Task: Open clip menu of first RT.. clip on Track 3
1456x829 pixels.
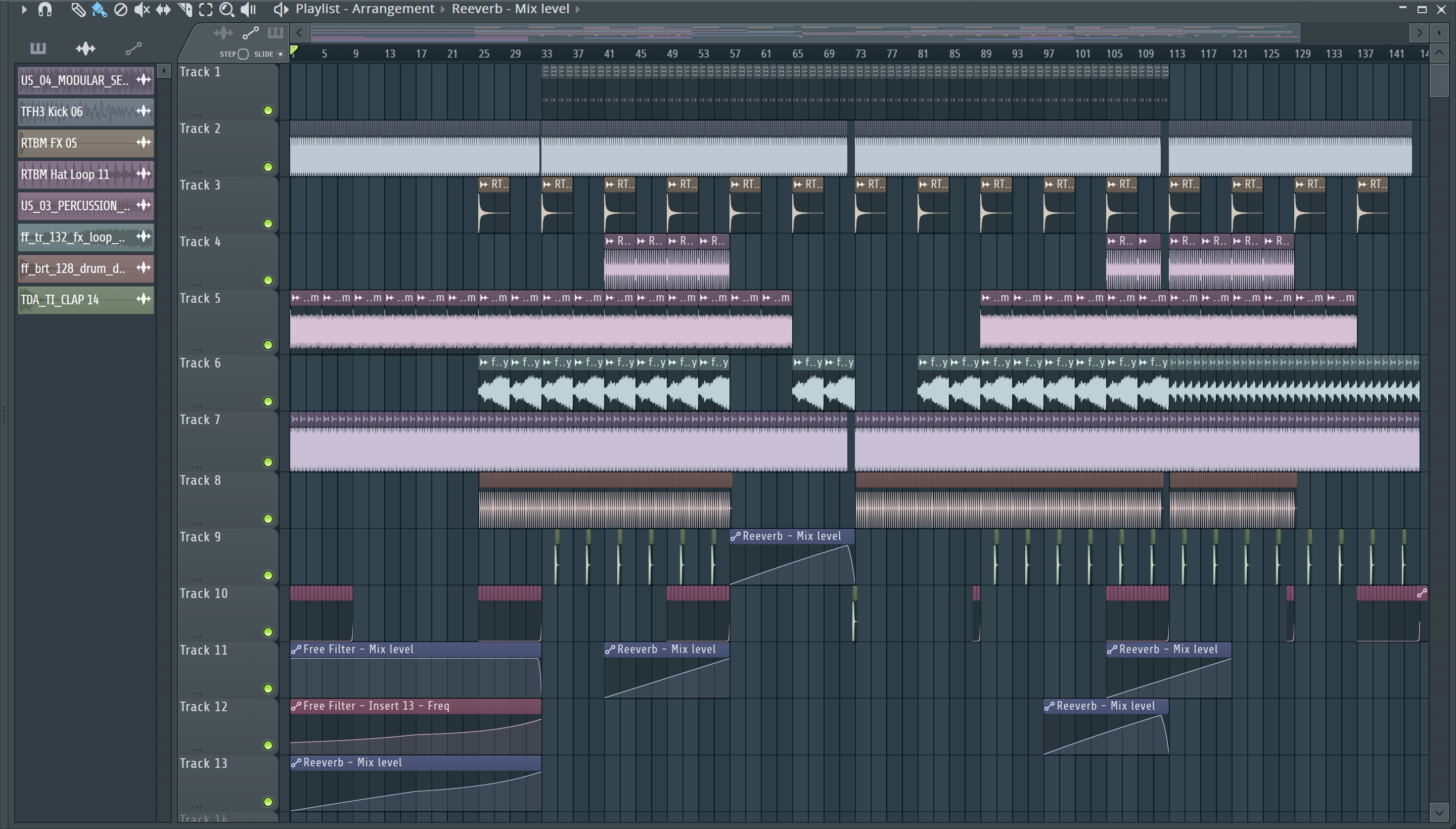Action: pyautogui.click(x=484, y=185)
